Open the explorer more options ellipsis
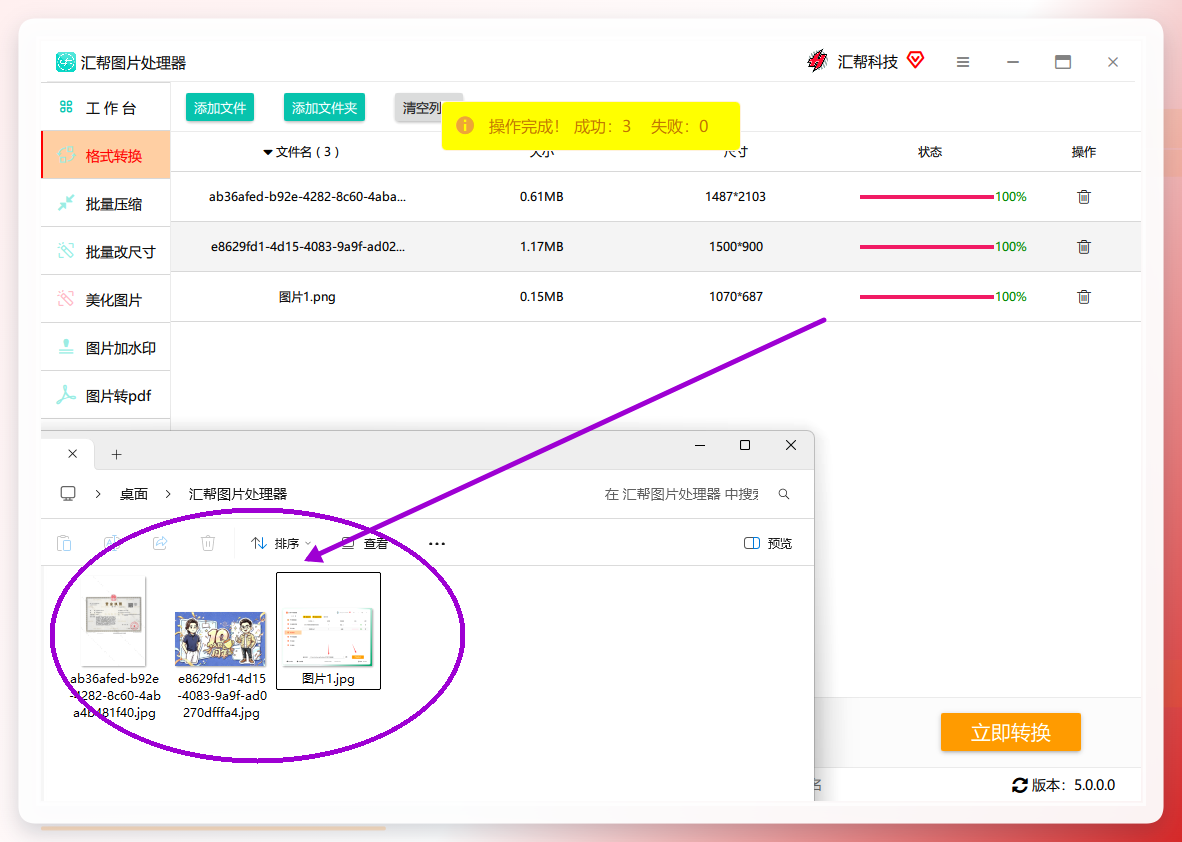Screen dimensions: 1182x842 tap(436, 543)
